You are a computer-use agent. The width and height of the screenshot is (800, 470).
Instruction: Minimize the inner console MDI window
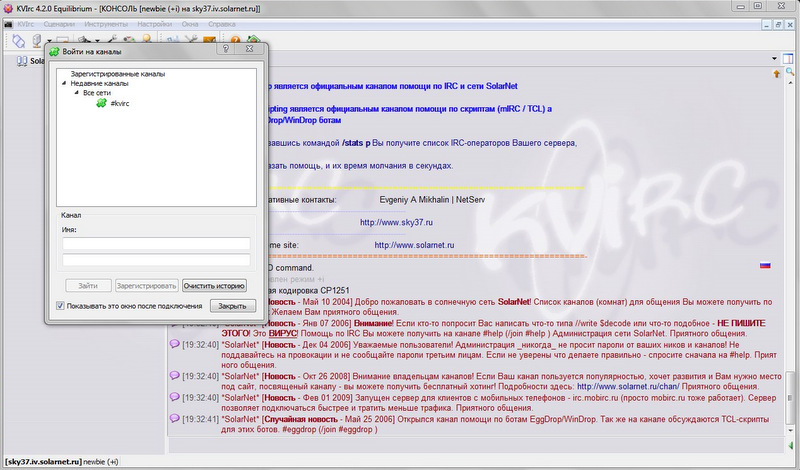(x=767, y=24)
